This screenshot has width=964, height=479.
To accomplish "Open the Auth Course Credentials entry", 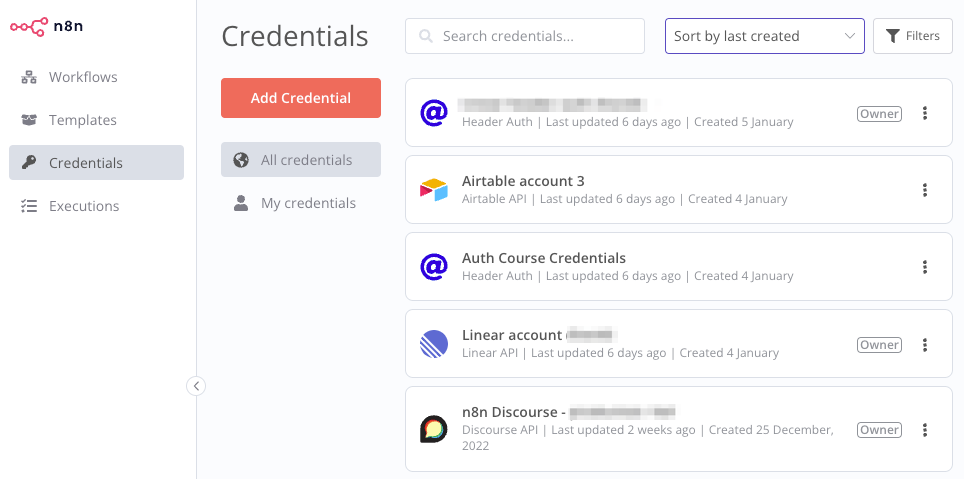I will 544,258.
